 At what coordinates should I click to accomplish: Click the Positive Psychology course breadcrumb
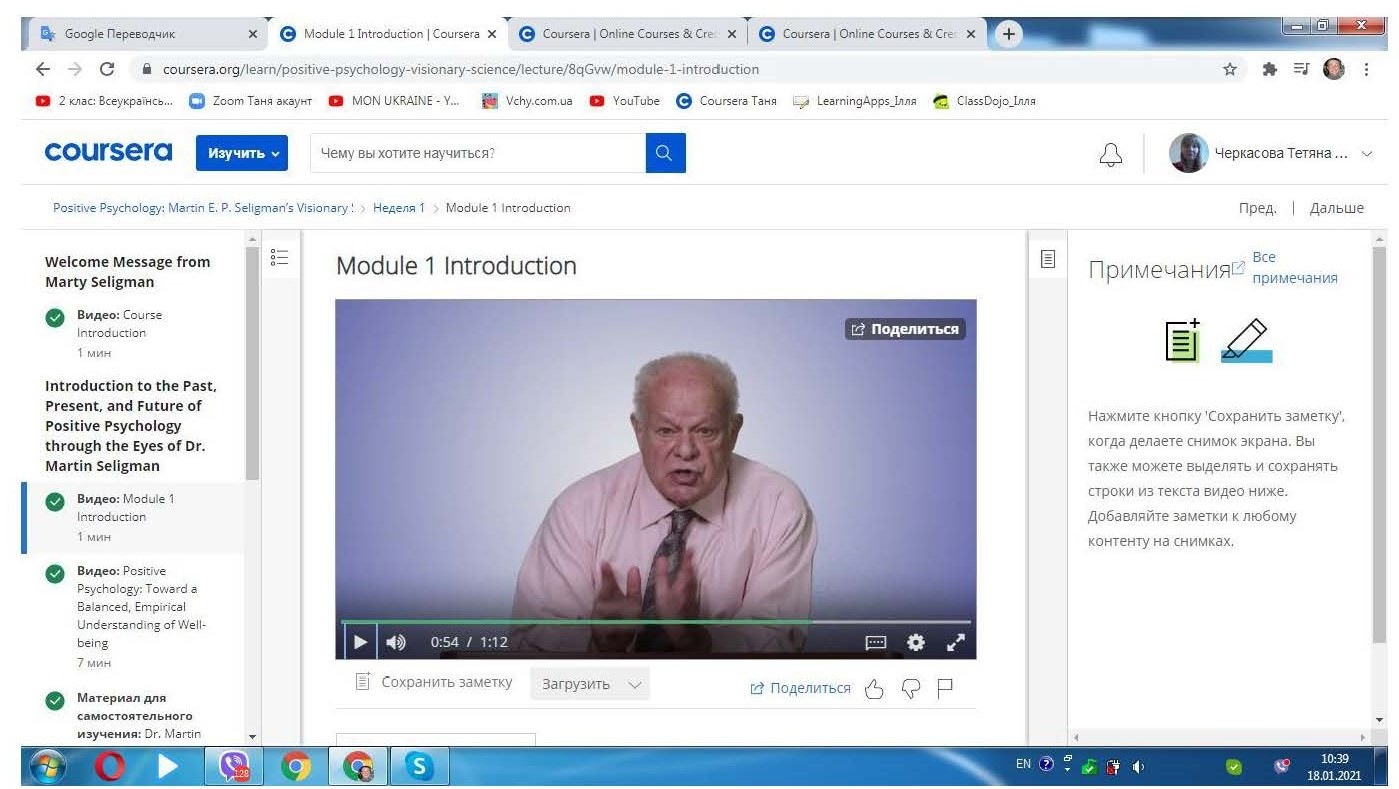[203, 208]
